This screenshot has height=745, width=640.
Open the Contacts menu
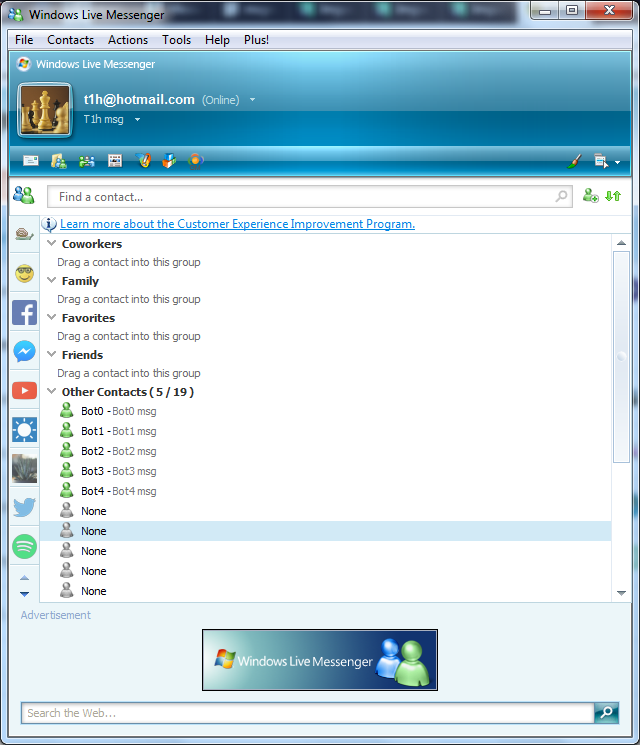(x=70, y=40)
